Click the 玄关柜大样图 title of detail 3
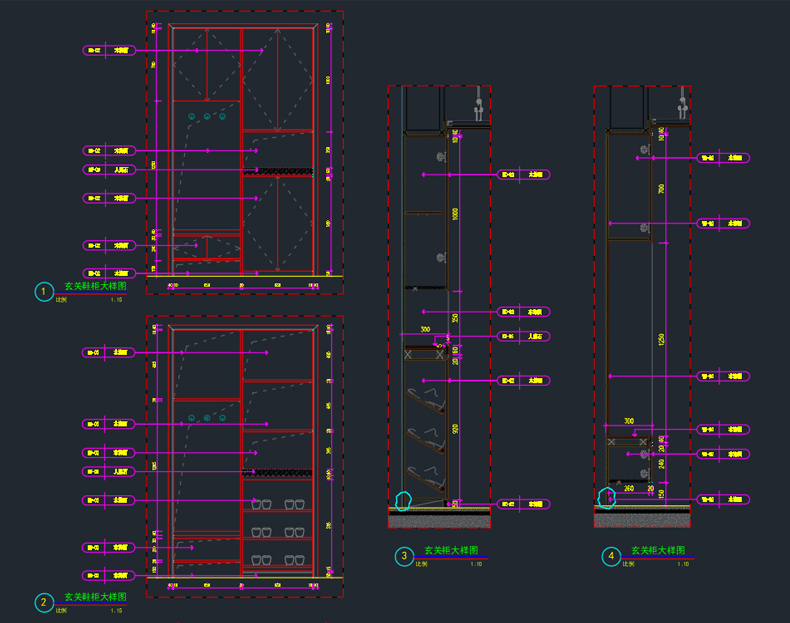 pos(451,550)
